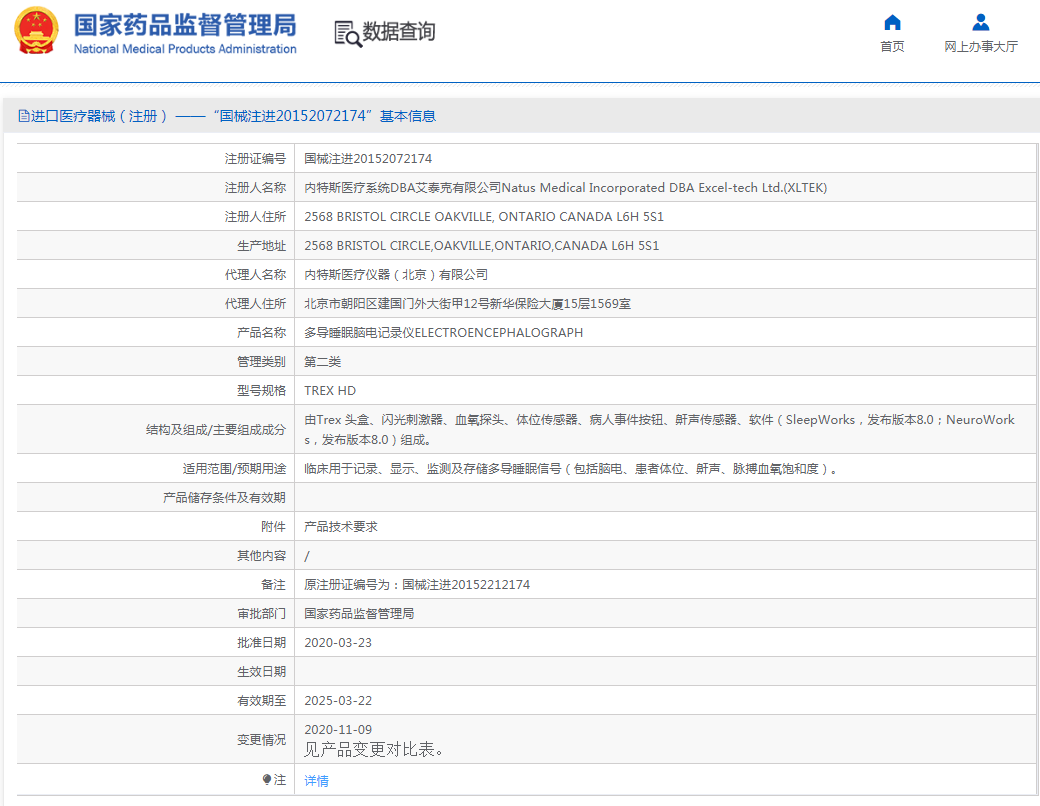Select the blue house 首页 icon
The height and width of the screenshot is (806, 1040).
pos(891,24)
